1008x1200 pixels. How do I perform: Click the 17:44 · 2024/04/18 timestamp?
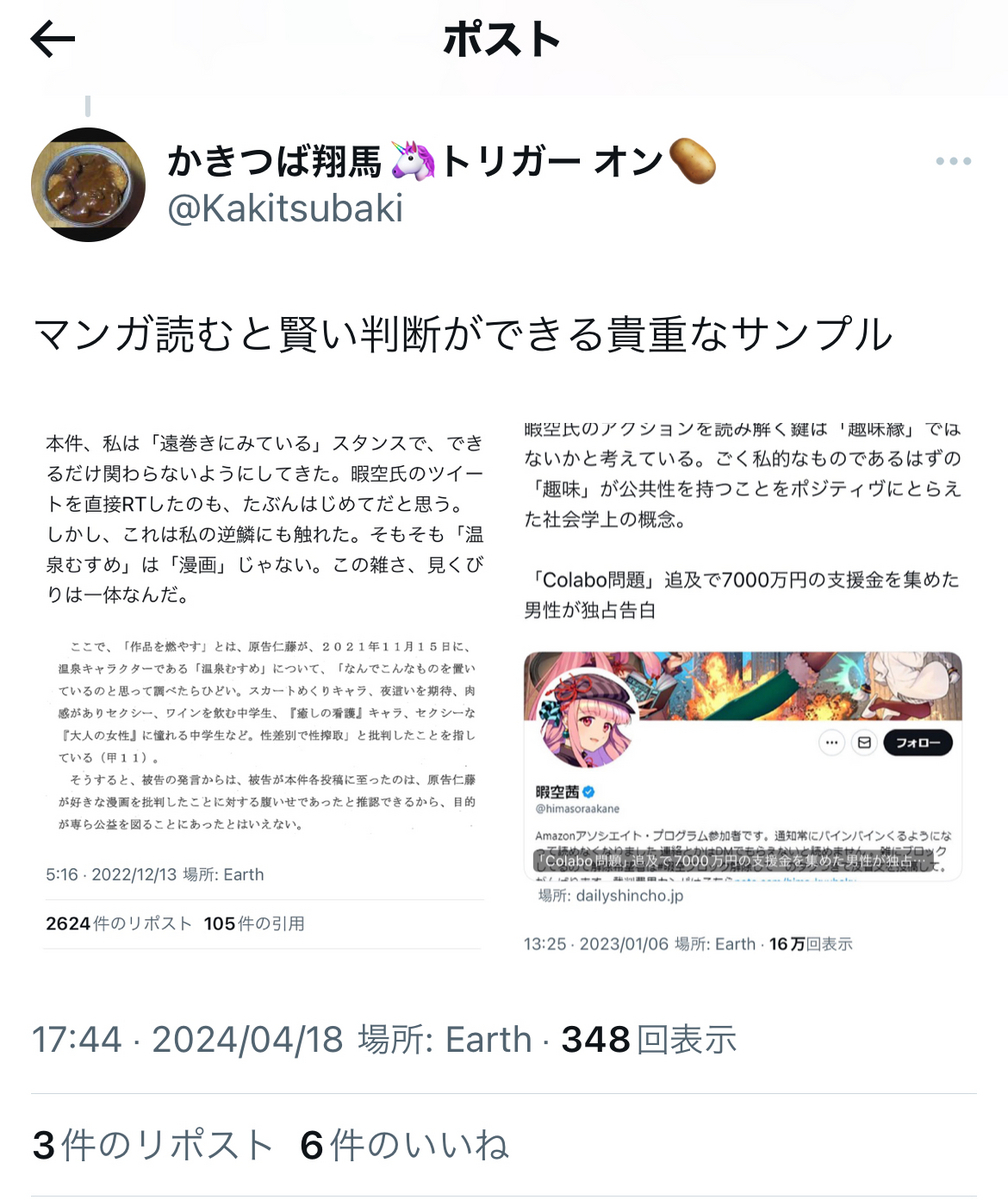[187, 1039]
